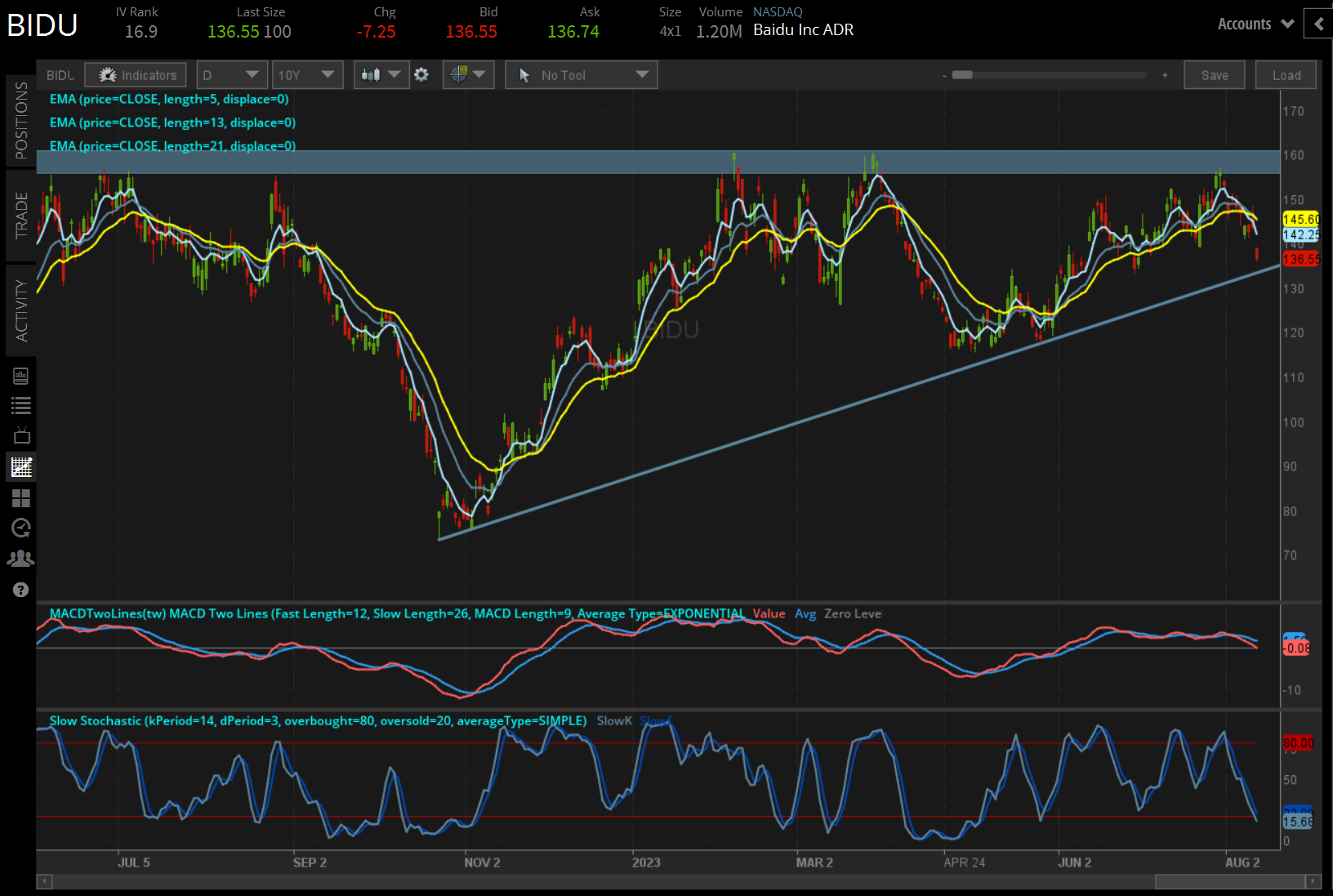Open the D timeframe dropdown

pyautogui.click(x=232, y=74)
